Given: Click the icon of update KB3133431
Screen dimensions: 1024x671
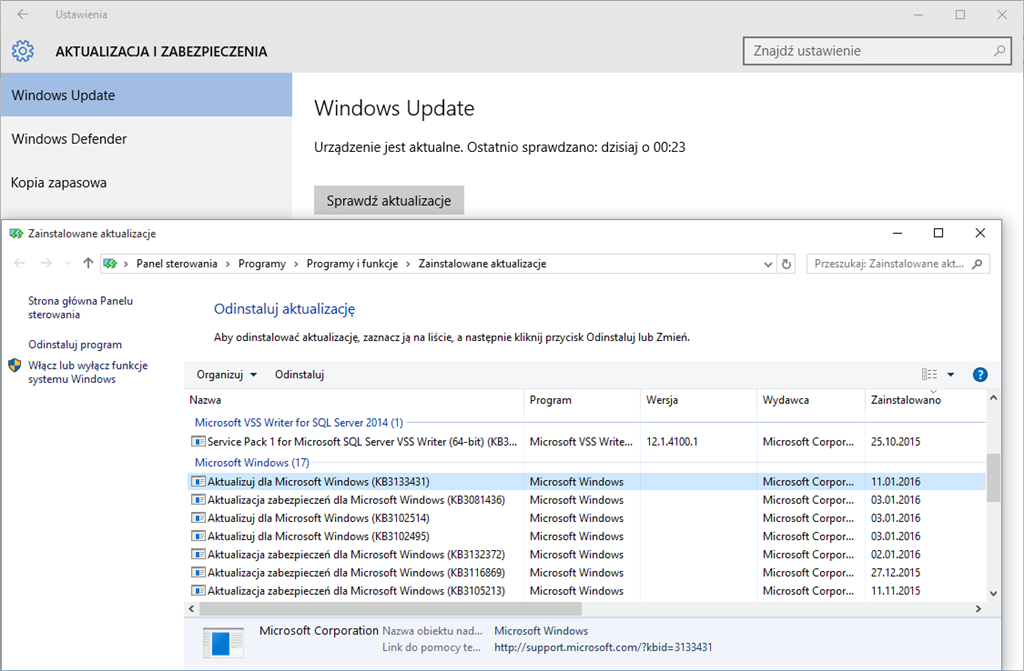Looking at the screenshot, I should click(x=198, y=482).
